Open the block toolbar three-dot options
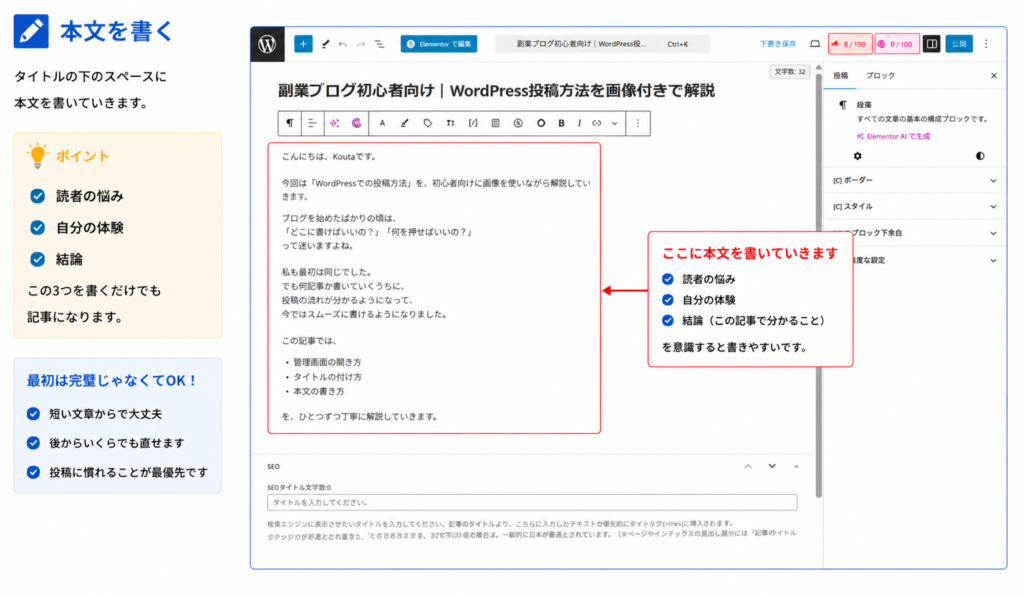This screenshot has height=597, width=1024. tap(638, 123)
